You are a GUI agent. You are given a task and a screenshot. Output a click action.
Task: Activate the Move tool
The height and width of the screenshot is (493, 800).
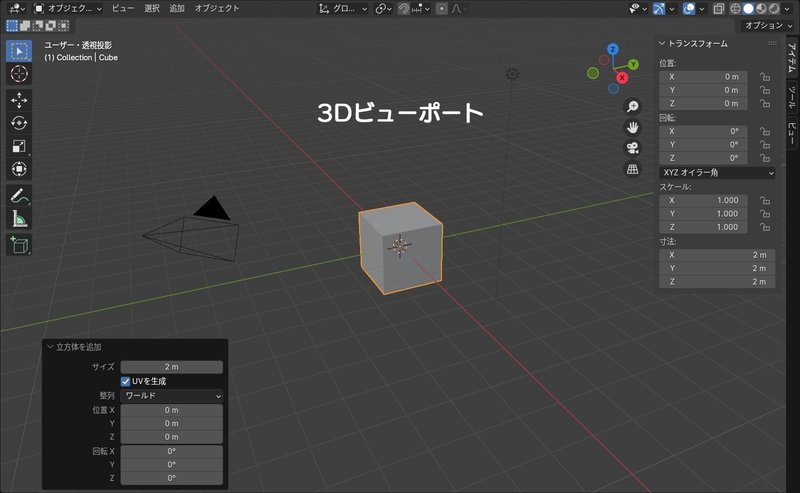(19, 100)
